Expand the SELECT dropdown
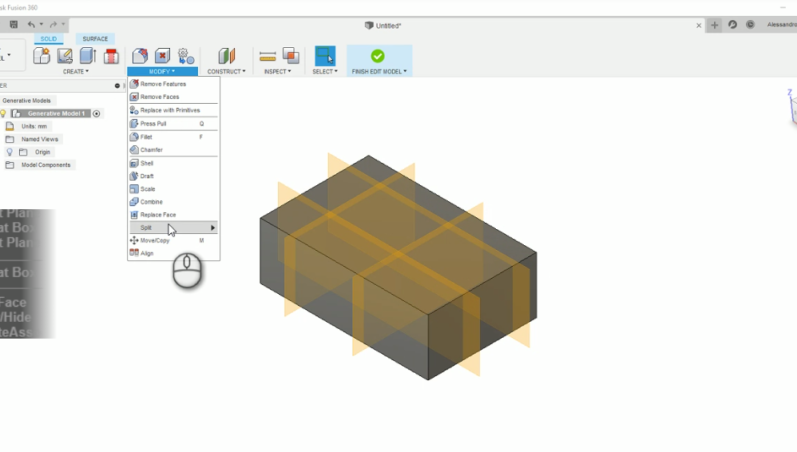The height and width of the screenshot is (452, 797). tap(325, 72)
